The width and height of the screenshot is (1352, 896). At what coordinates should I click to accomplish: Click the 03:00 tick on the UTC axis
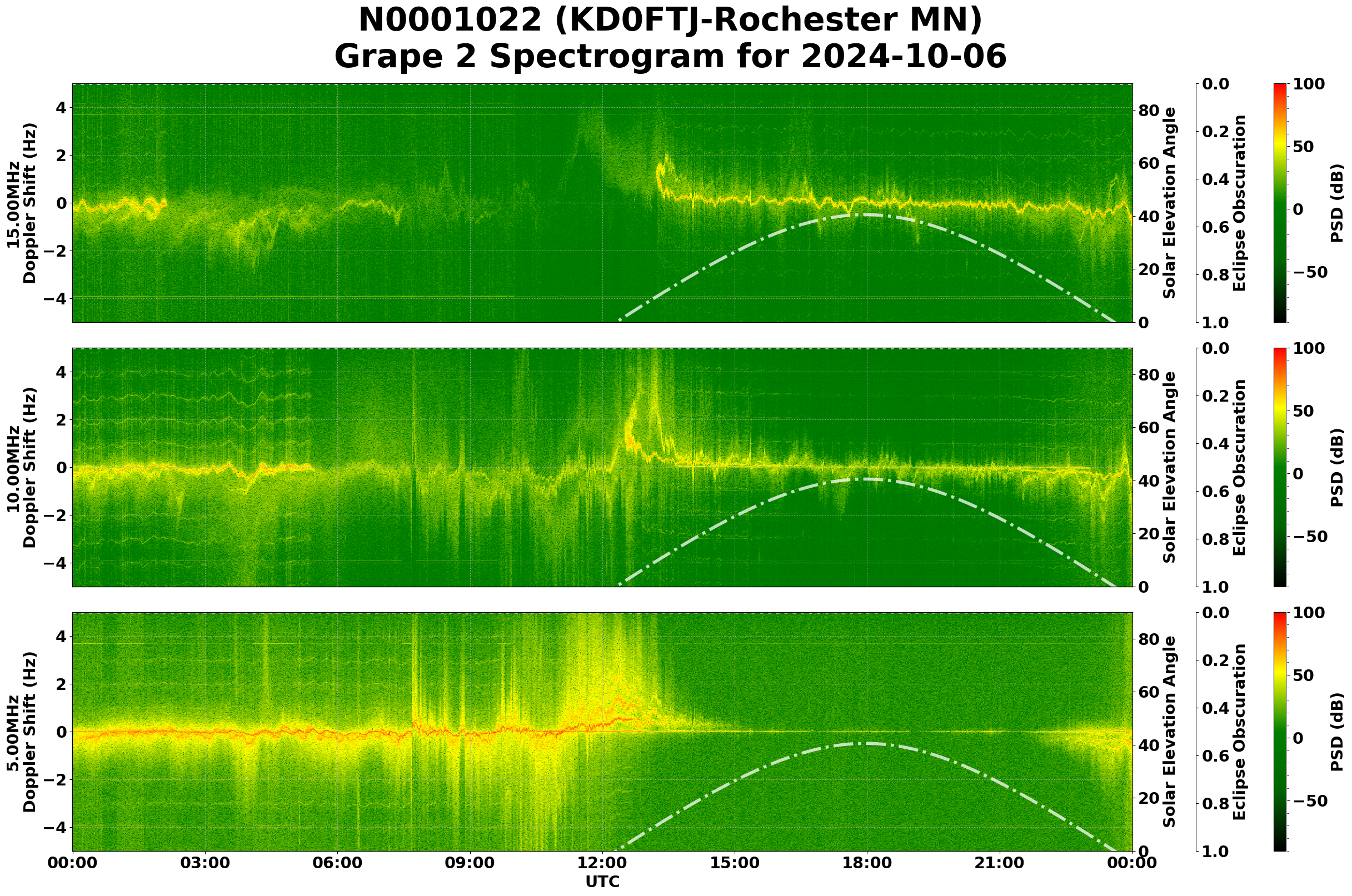(204, 863)
